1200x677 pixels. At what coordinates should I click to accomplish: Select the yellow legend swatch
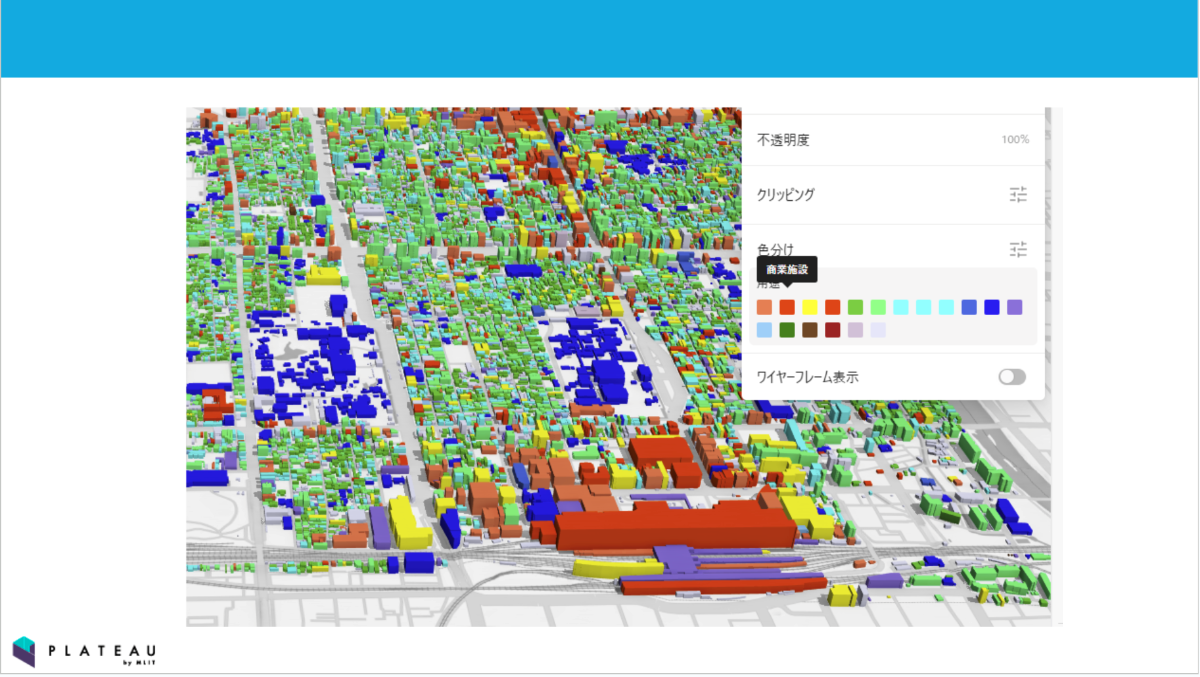click(x=810, y=307)
